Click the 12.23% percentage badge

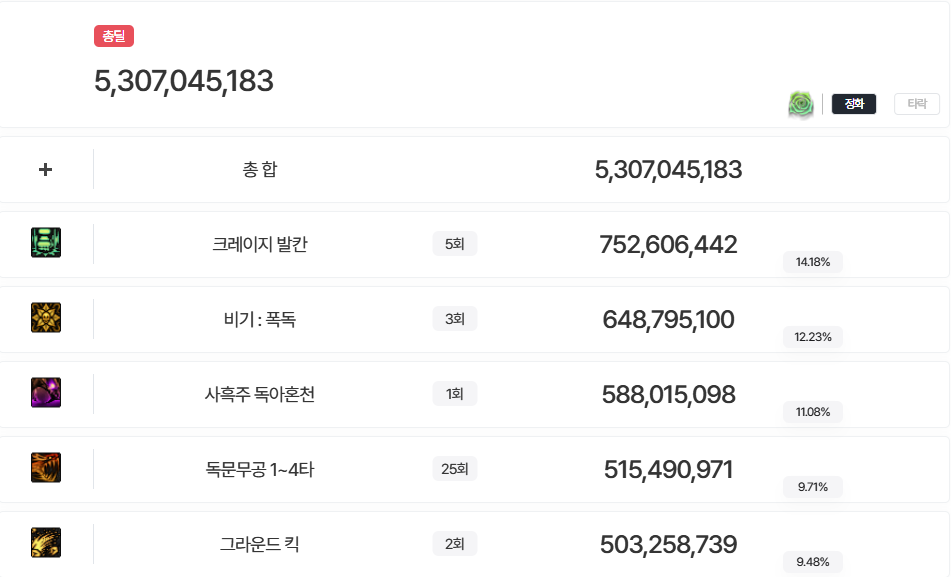(x=813, y=337)
